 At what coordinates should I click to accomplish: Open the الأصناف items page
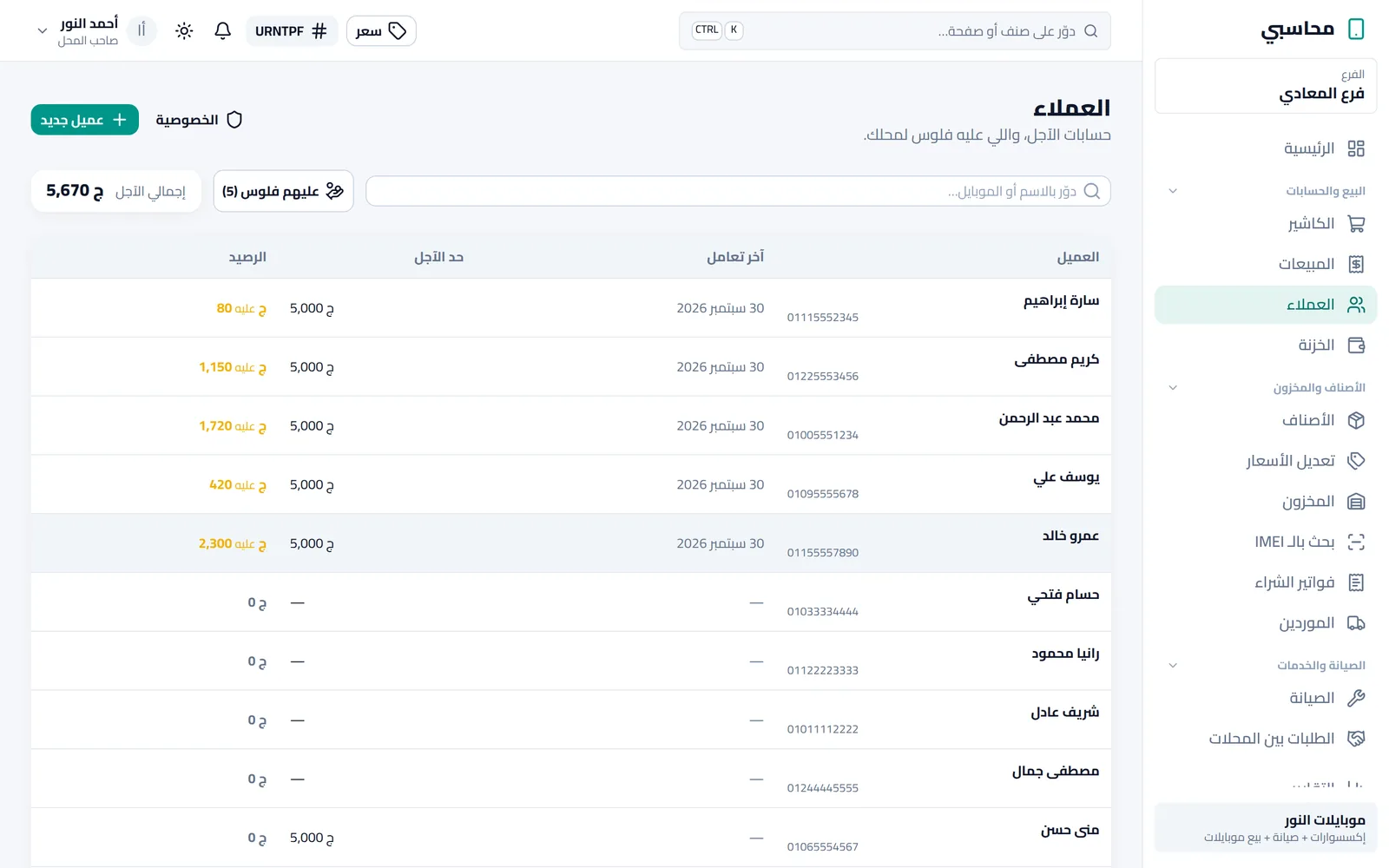click(1266, 420)
